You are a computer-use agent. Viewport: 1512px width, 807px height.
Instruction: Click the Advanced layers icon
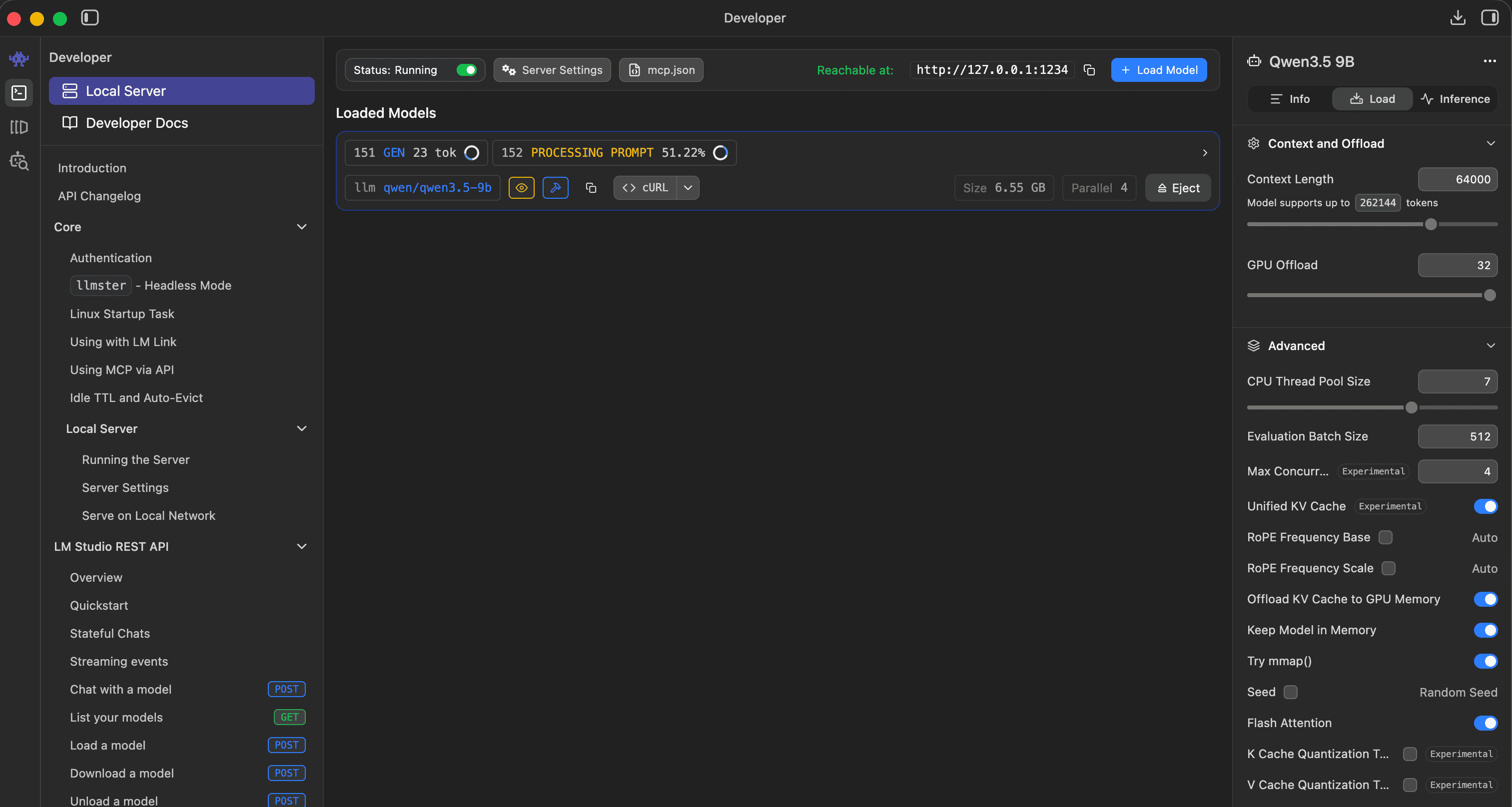1254,346
